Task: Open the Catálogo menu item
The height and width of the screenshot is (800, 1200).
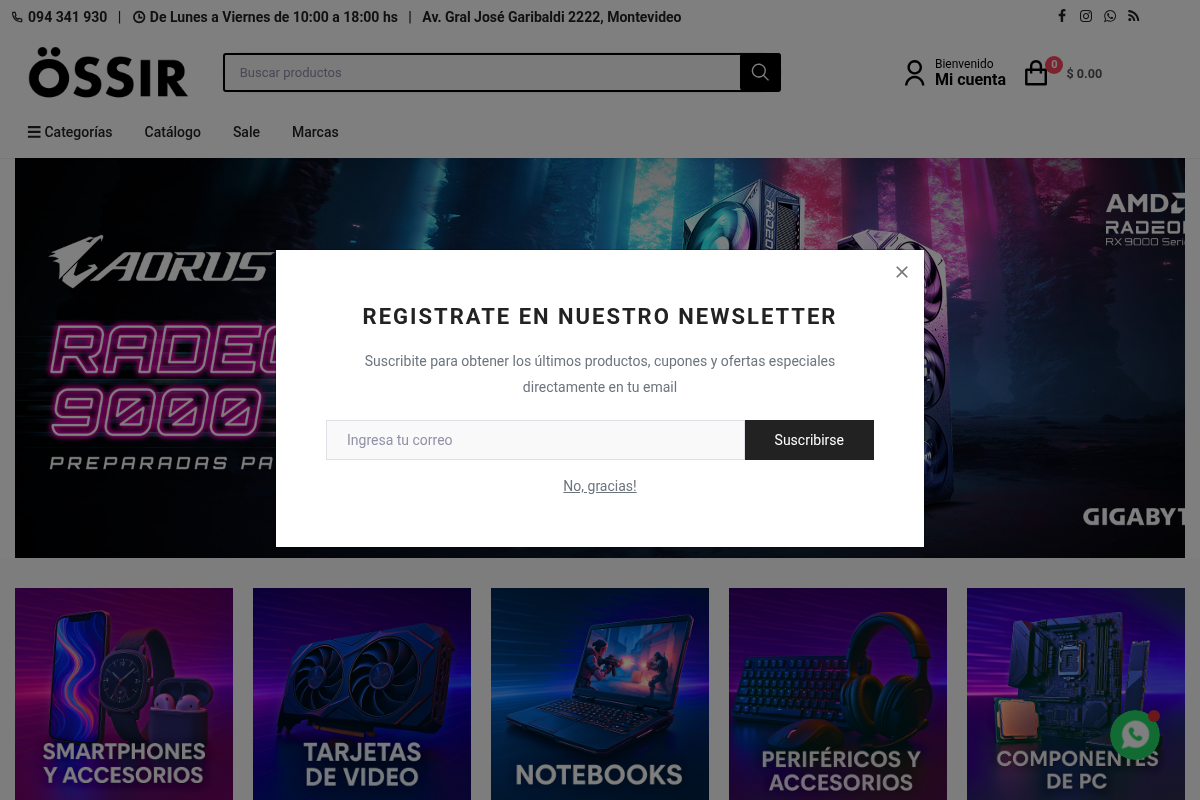Action: click(172, 132)
